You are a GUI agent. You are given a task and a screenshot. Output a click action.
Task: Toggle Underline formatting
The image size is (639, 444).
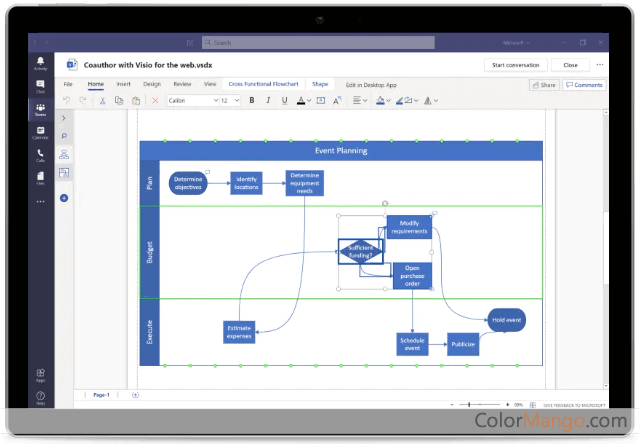(283, 101)
